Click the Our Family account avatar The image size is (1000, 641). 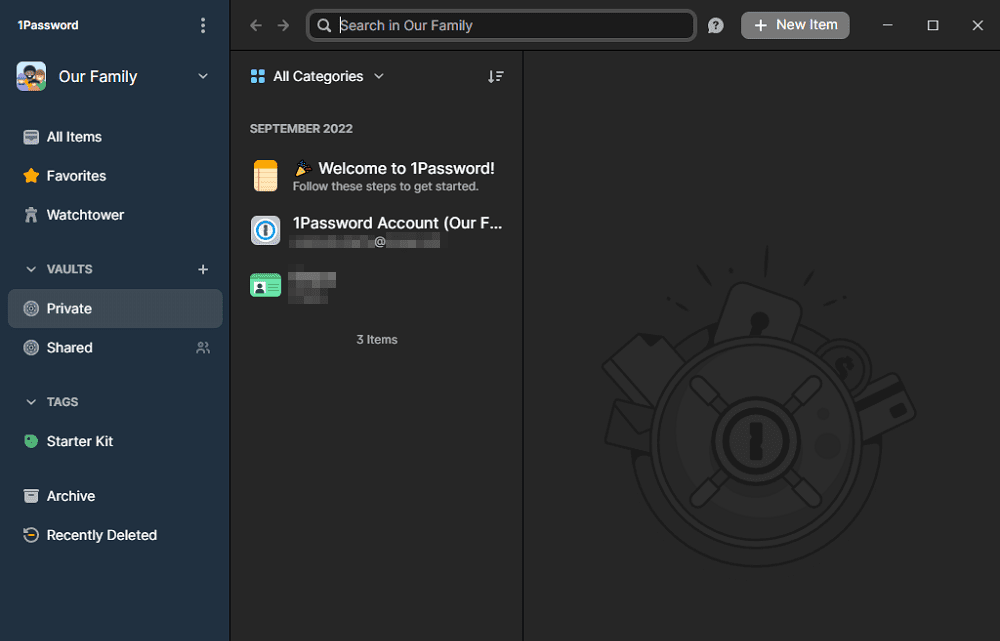click(x=31, y=77)
